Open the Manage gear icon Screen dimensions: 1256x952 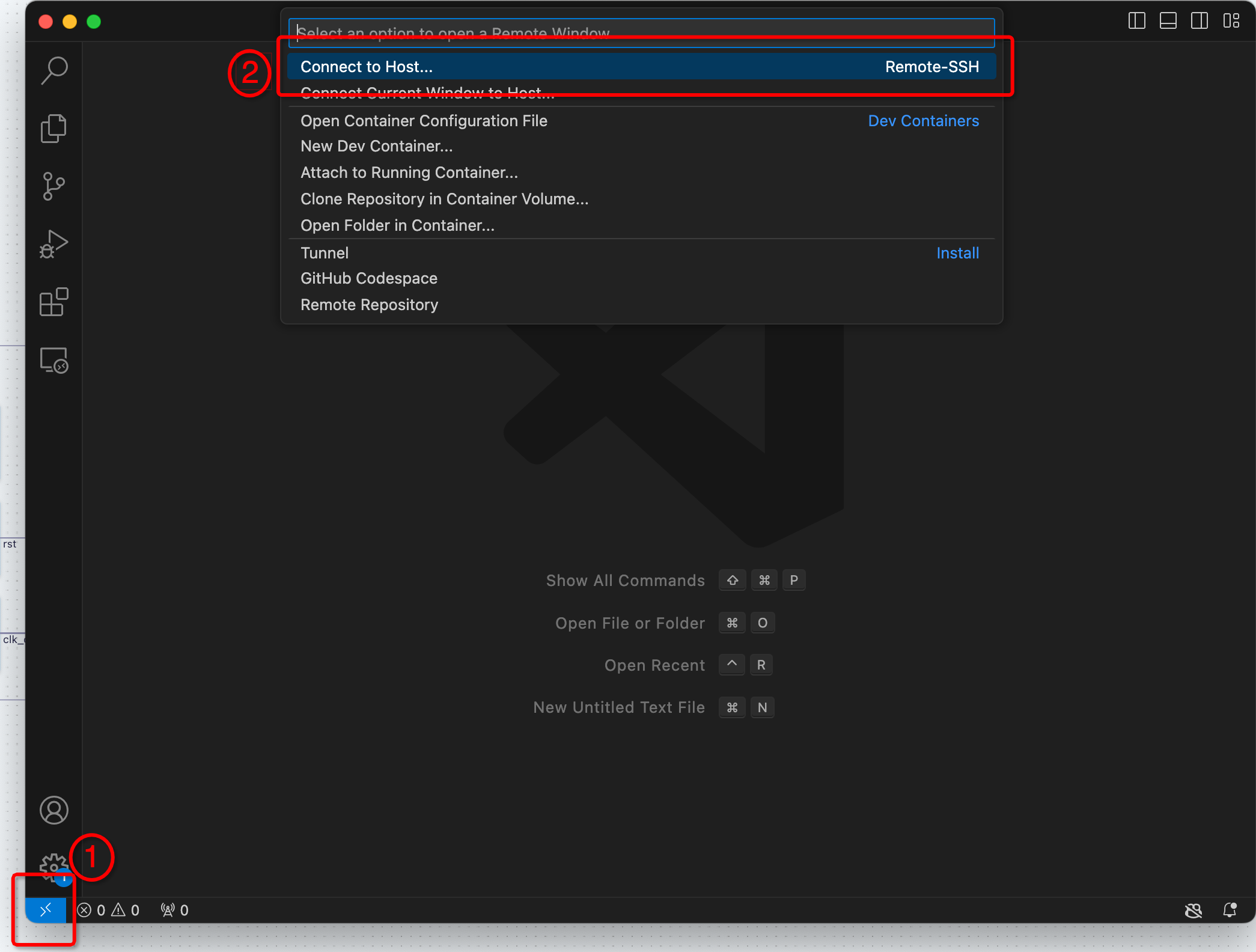pos(54,868)
